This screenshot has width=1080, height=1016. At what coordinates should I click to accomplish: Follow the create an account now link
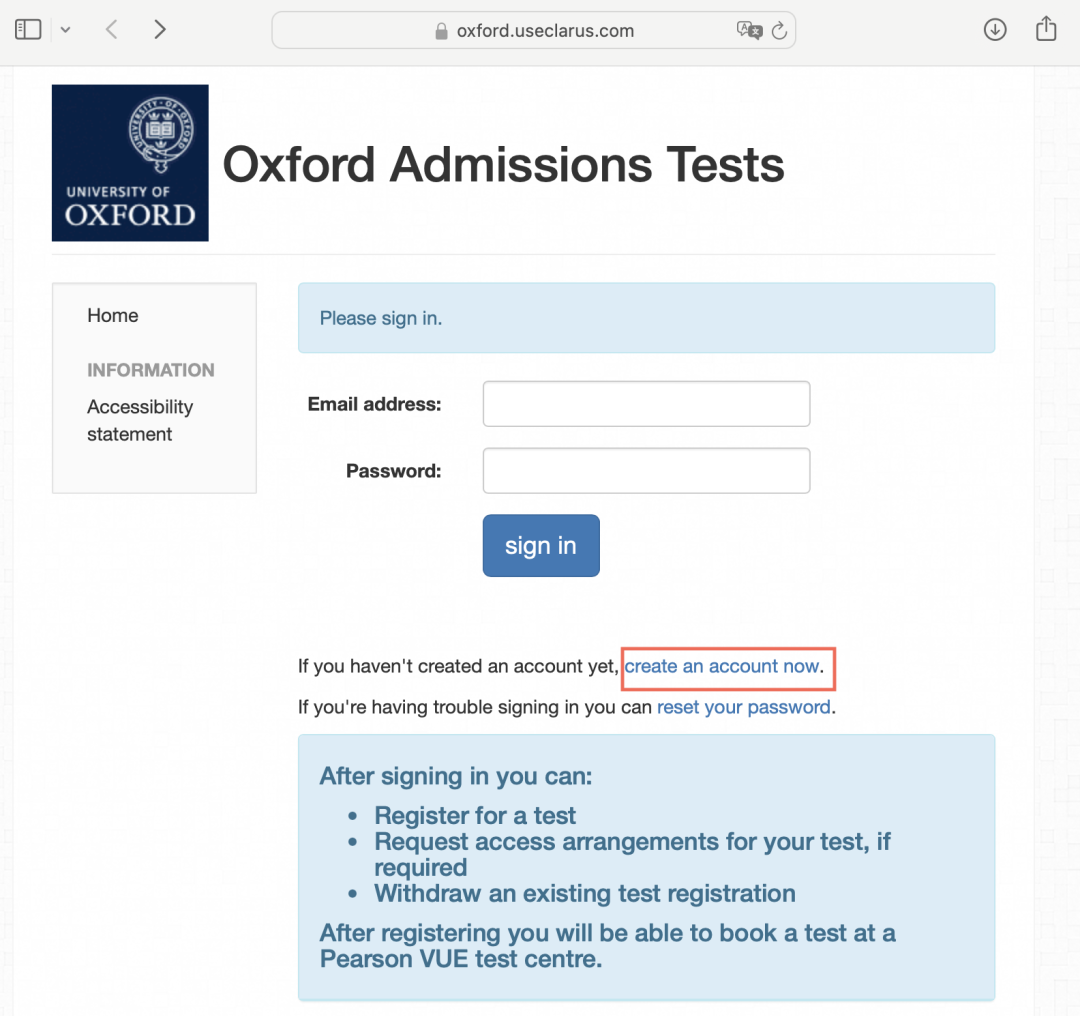point(722,666)
